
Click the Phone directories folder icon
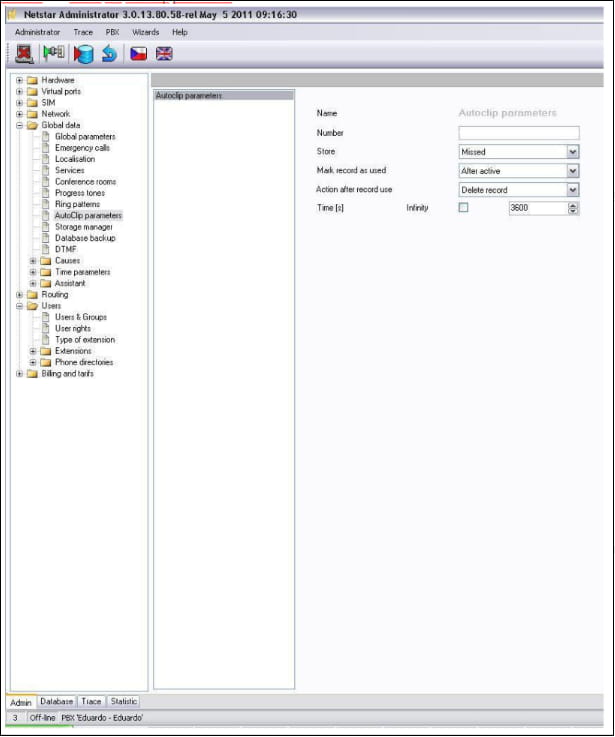pos(46,362)
